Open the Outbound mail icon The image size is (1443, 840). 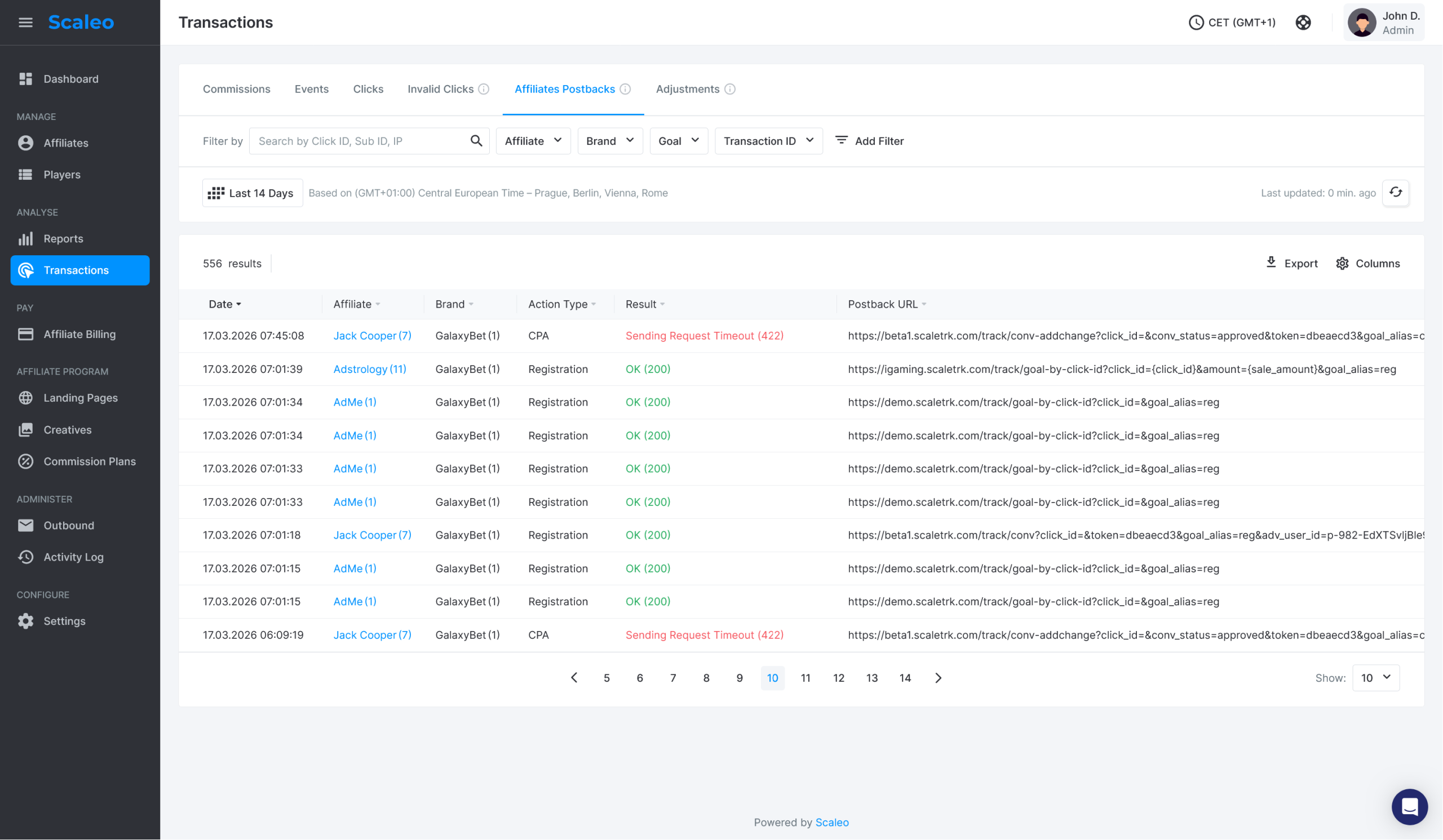pos(25,525)
